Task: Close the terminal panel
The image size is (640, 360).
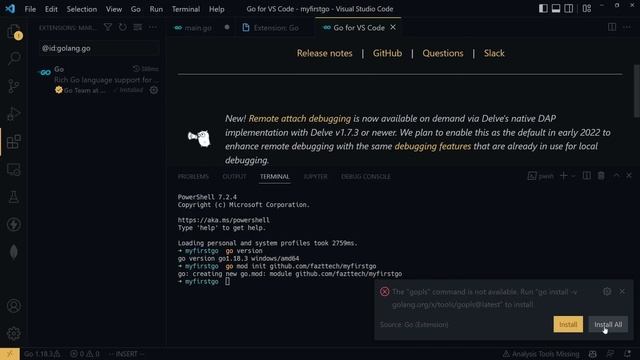Action: [x=629, y=176]
